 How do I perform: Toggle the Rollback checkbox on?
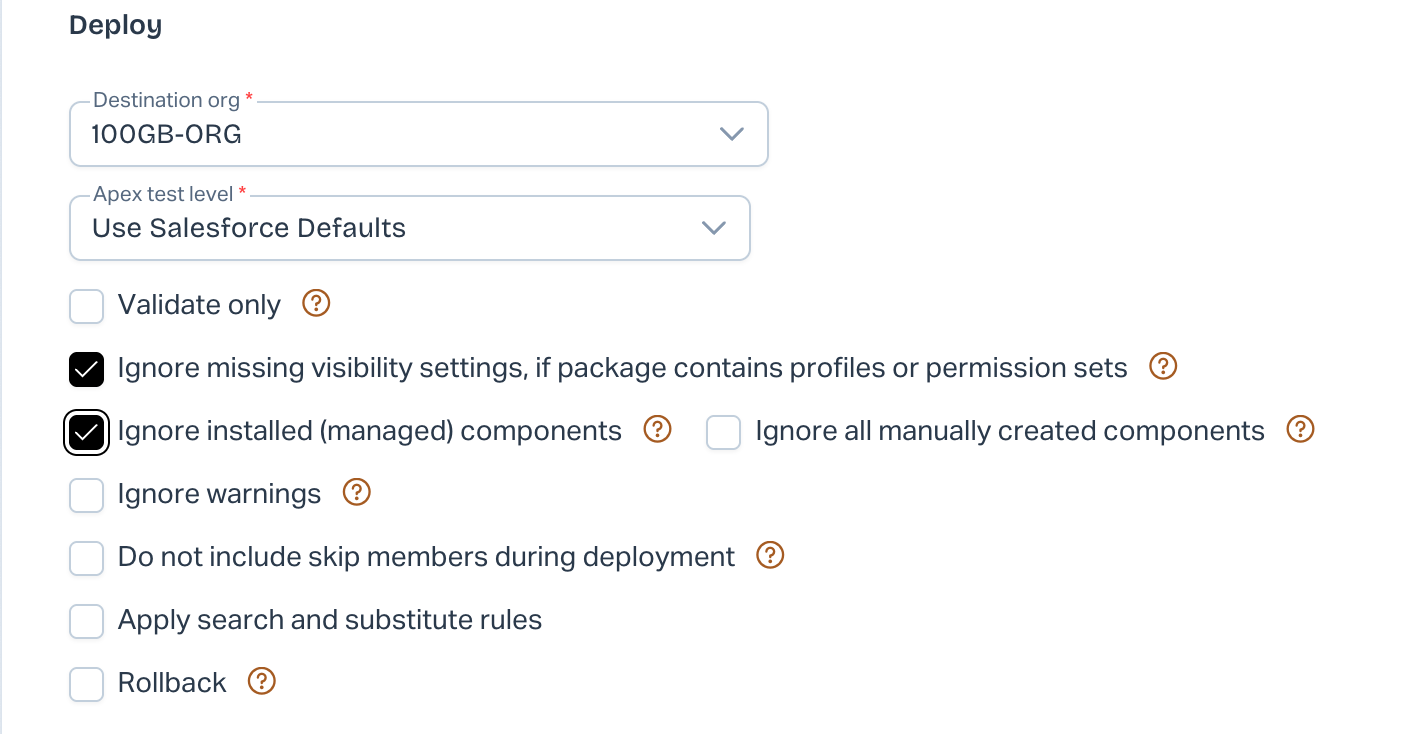pos(87,684)
